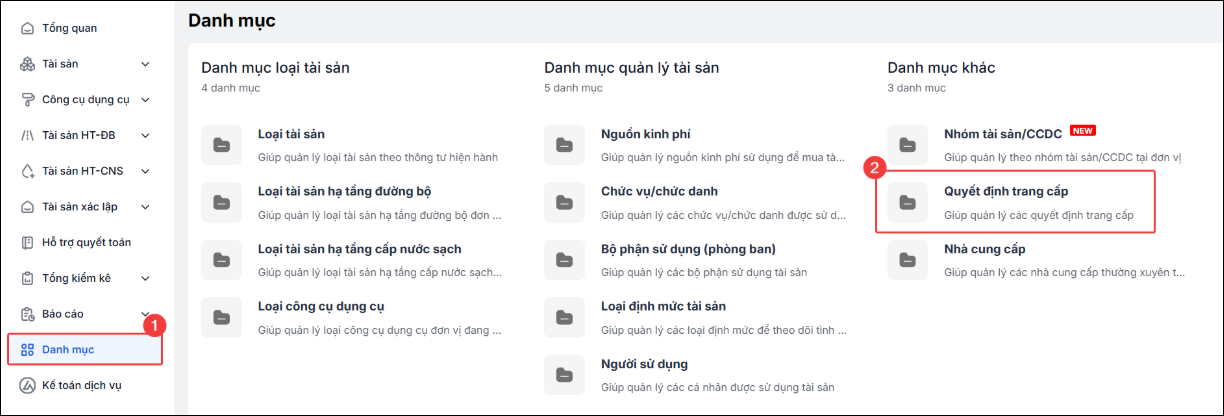Click the Tài sản xác lập icon
This screenshot has height=416, width=1224.
27,207
